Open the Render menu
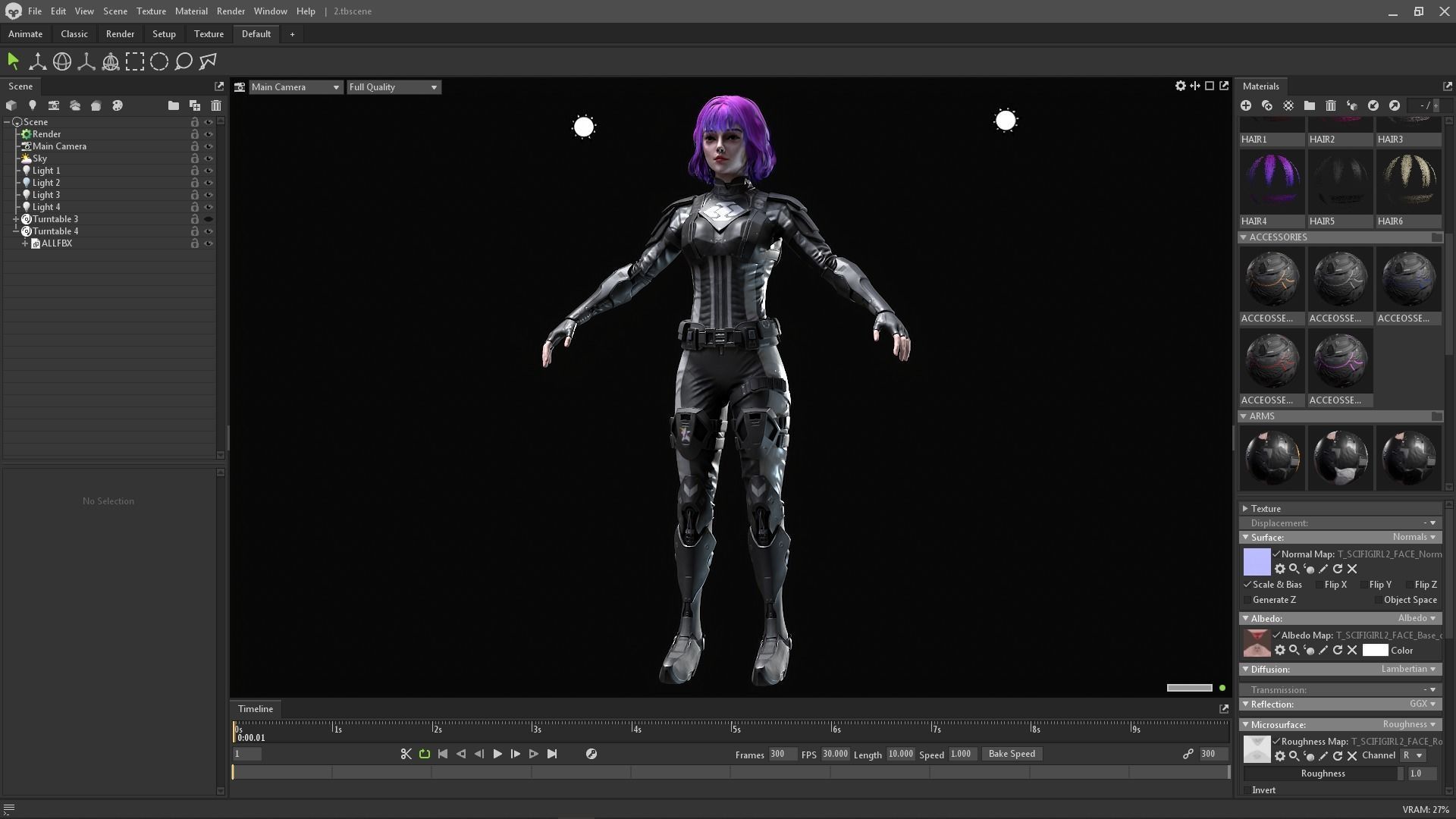The height and width of the screenshot is (819, 1456). (231, 11)
